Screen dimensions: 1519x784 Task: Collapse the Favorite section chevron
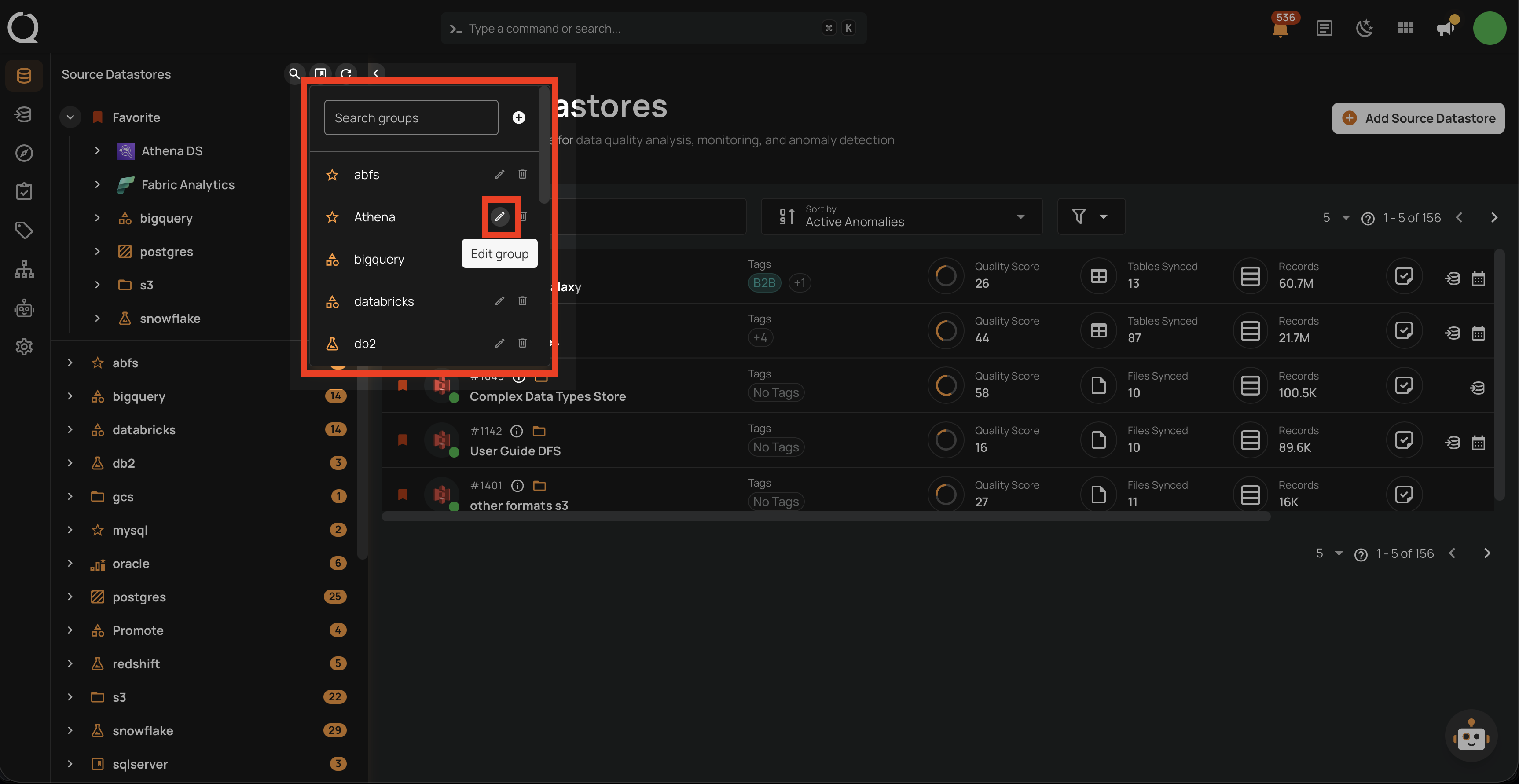(70, 117)
